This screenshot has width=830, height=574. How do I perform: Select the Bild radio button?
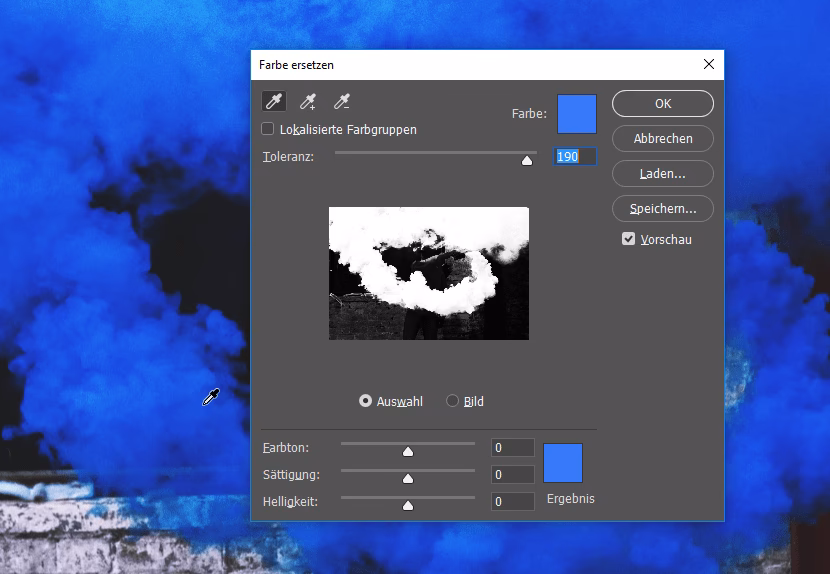pyautogui.click(x=453, y=401)
